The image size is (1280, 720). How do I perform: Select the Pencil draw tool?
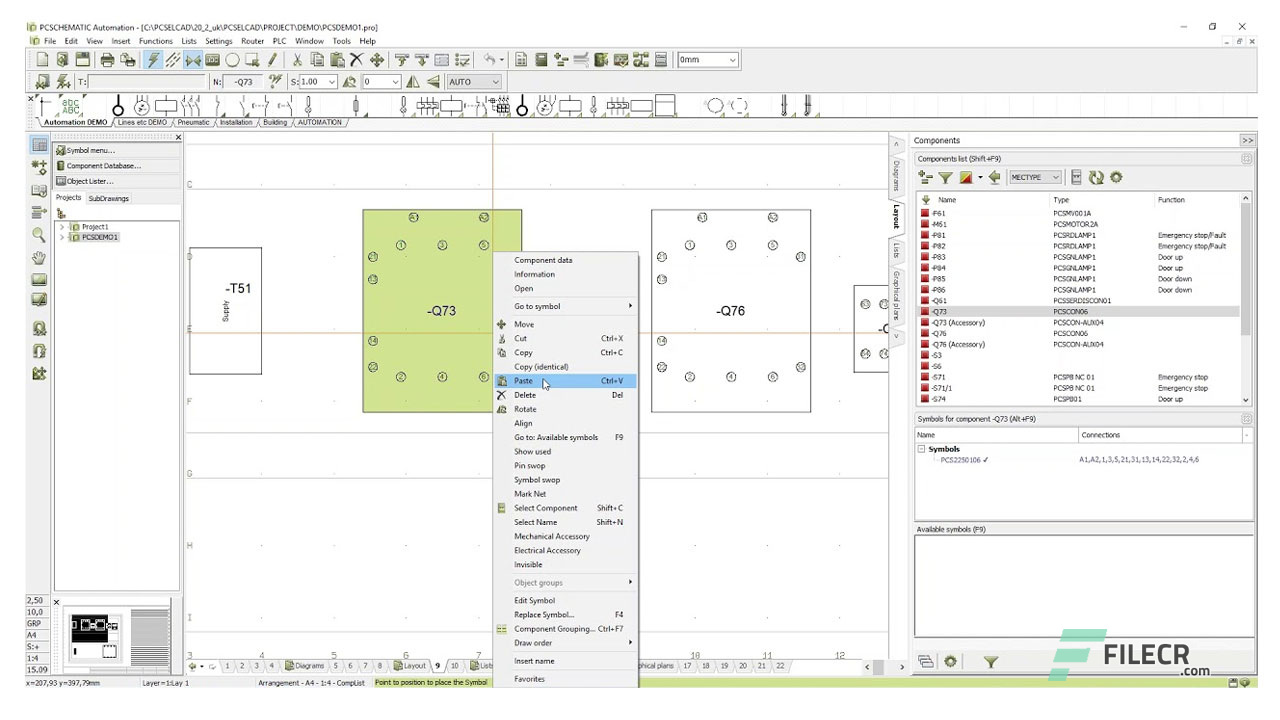(273, 60)
